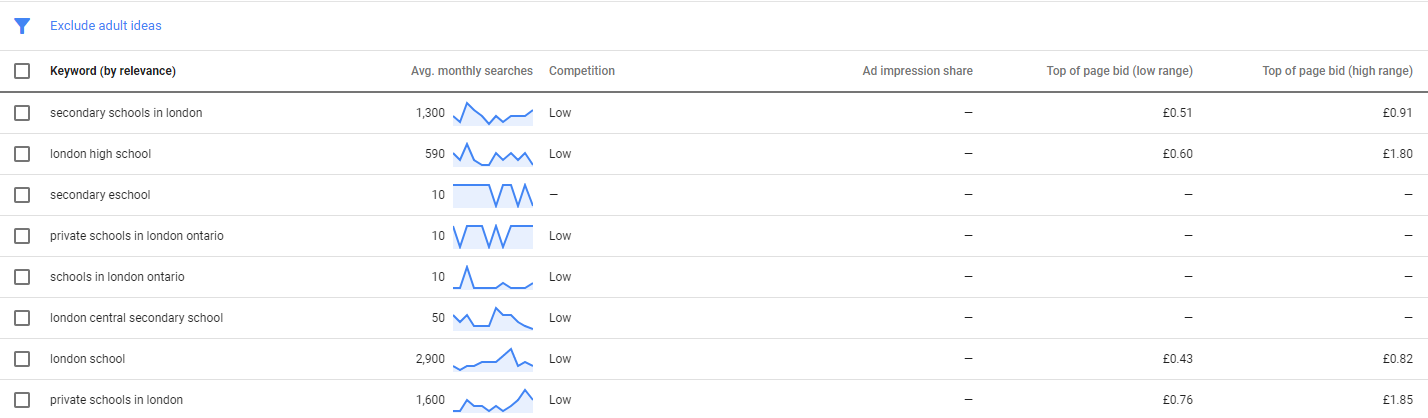Select the london school row checkbox
The height and width of the screenshot is (418, 1428).
[x=22, y=359]
